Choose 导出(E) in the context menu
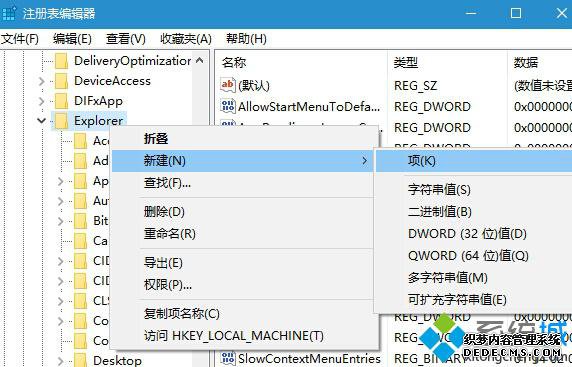Screen dimensions: 572x367 point(244,263)
